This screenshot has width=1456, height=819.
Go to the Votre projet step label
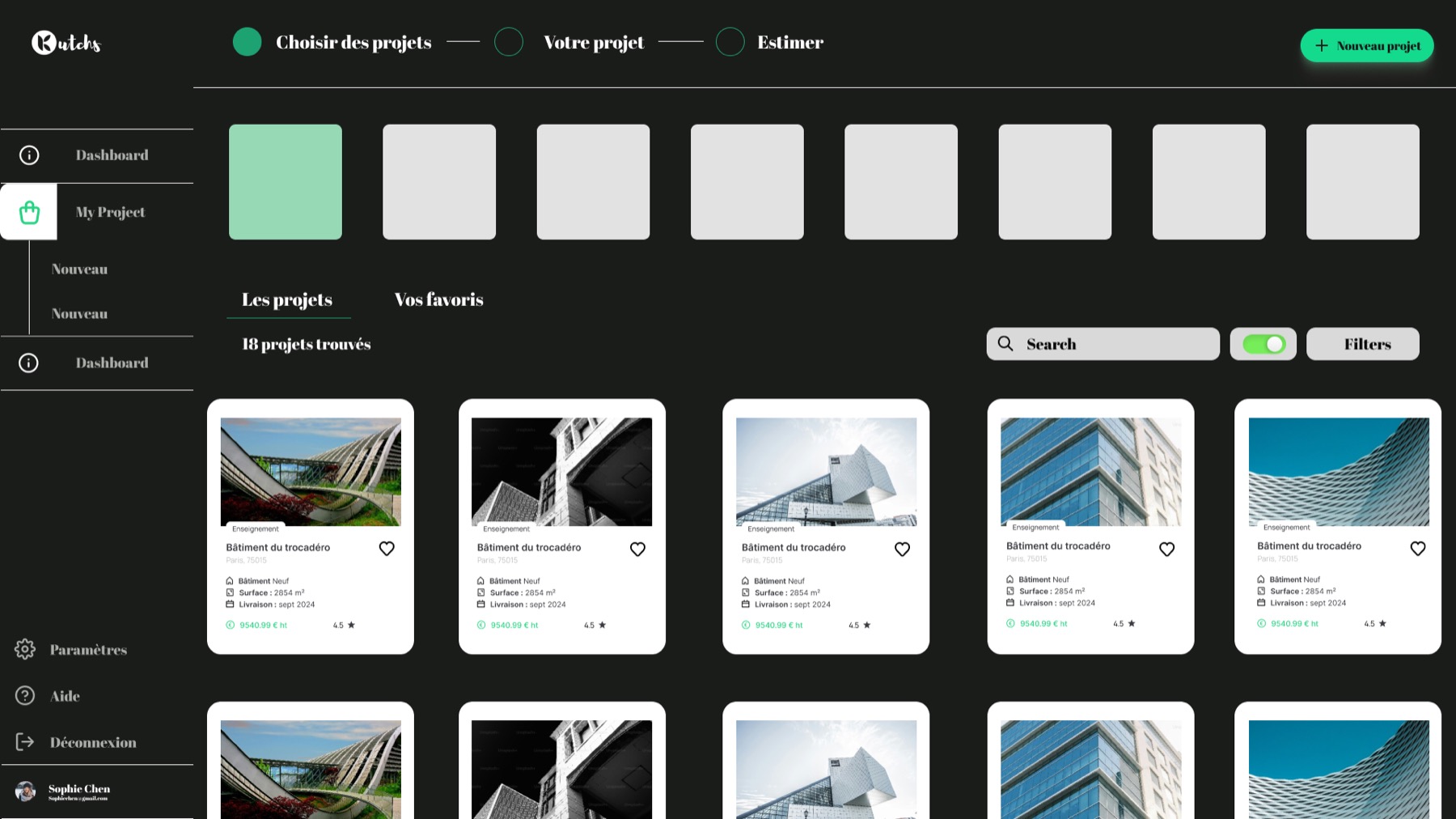594,42
